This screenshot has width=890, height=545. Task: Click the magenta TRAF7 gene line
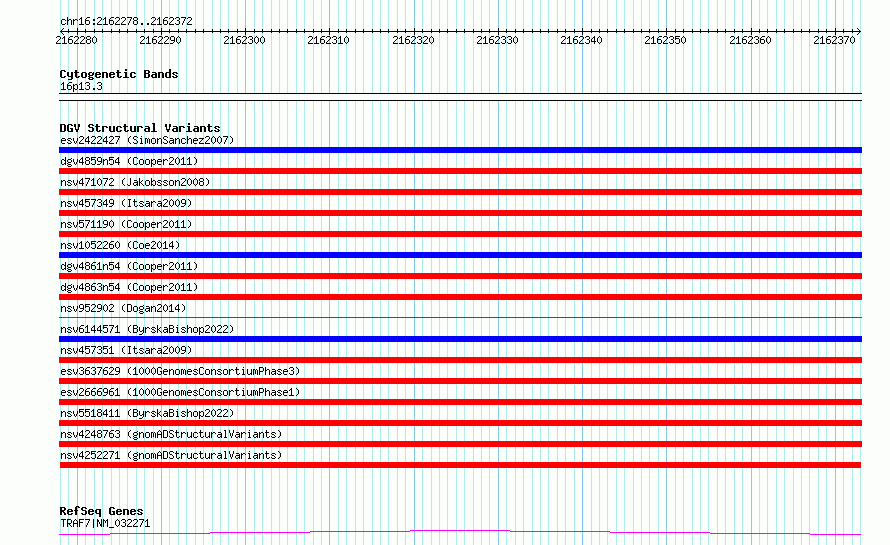tap(460, 533)
